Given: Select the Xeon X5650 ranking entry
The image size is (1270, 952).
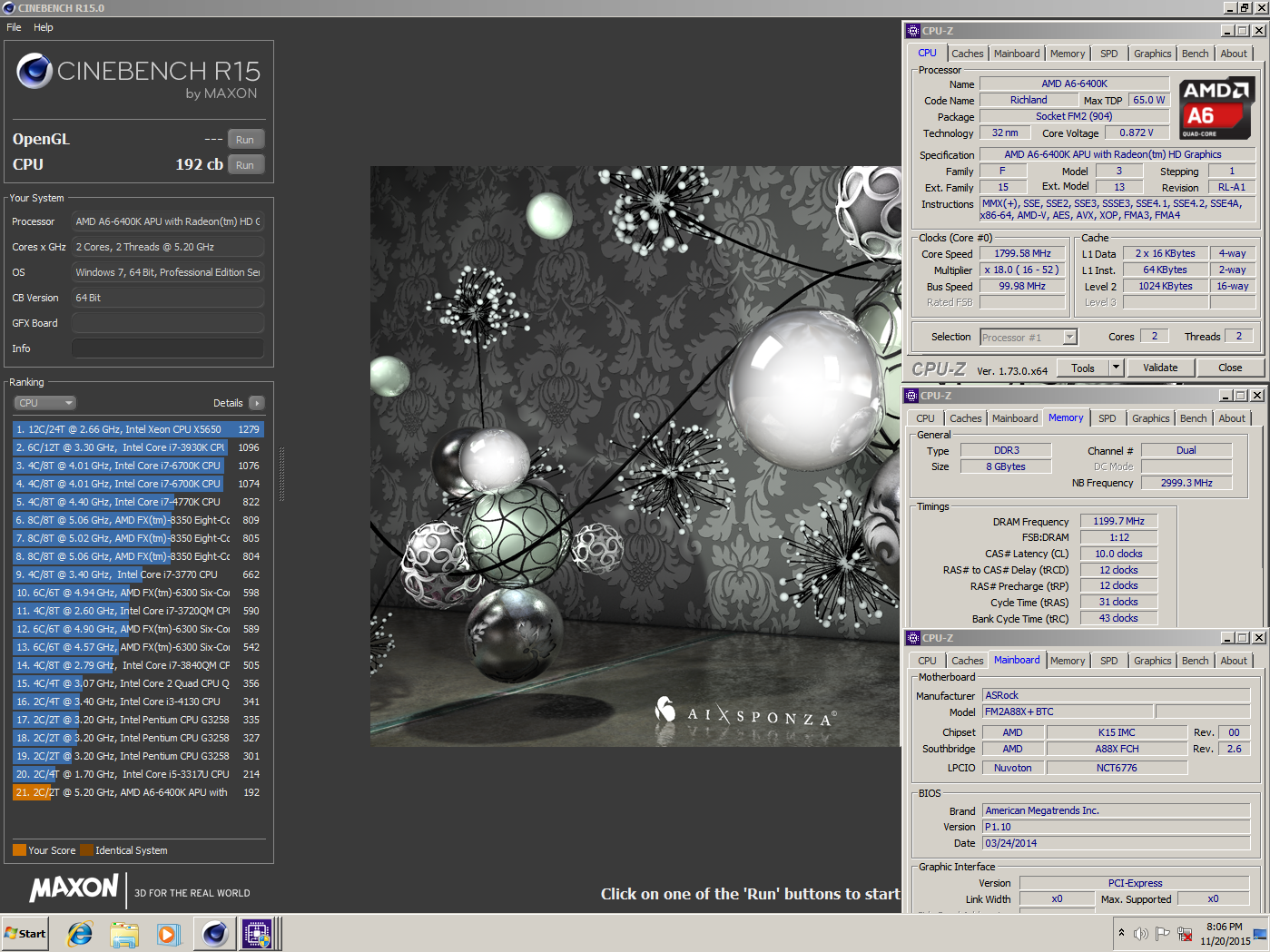Looking at the screenshot, I should (x=138, y=429).
